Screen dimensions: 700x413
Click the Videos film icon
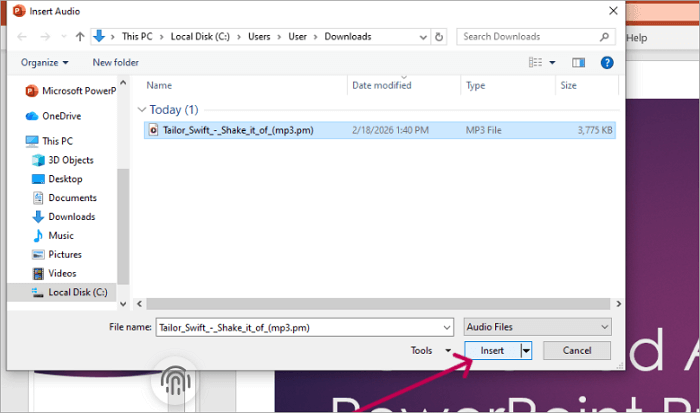coord(38,273)
